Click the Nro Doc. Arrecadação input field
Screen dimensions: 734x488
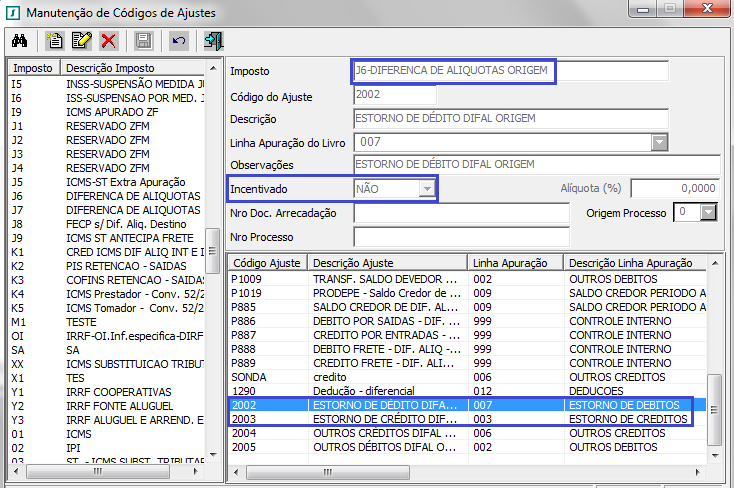[x=461, y=213]
